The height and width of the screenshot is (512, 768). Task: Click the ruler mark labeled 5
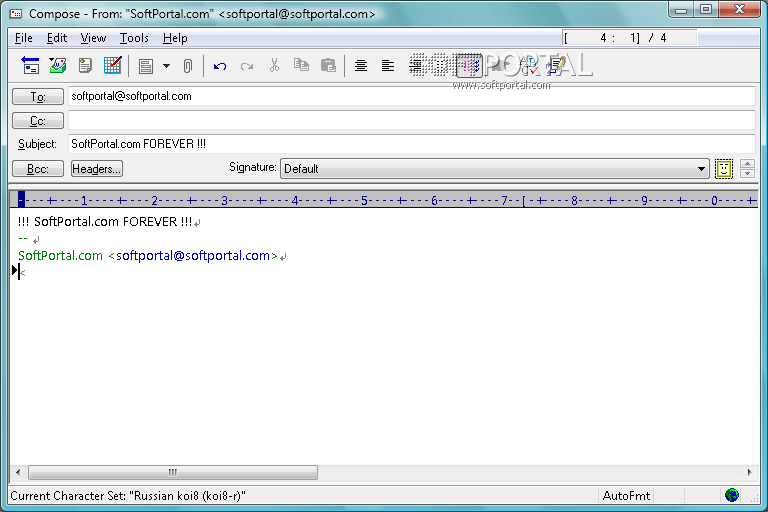(364, 200)
